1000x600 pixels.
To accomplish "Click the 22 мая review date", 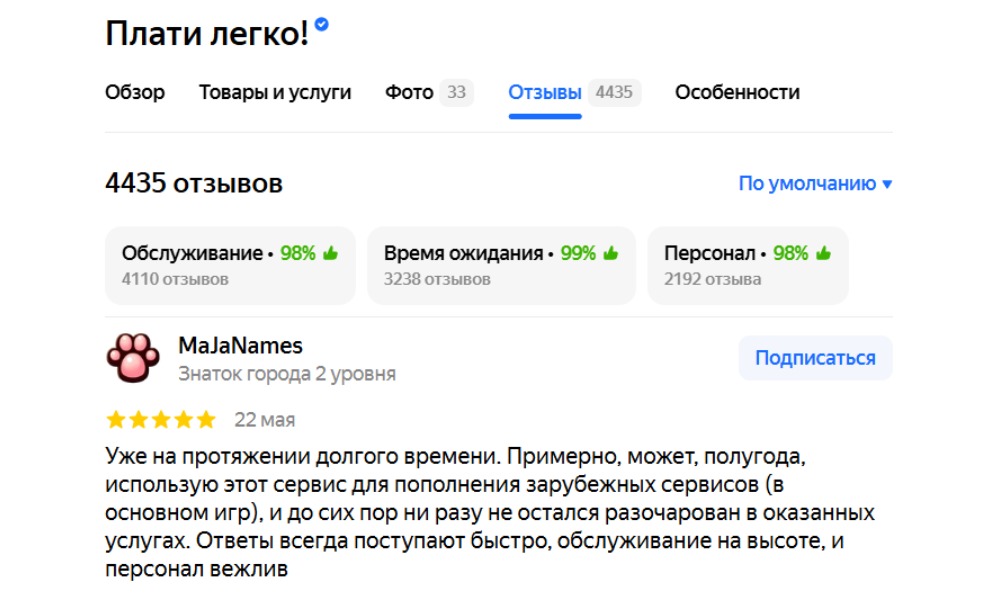I will pos(264,420).
